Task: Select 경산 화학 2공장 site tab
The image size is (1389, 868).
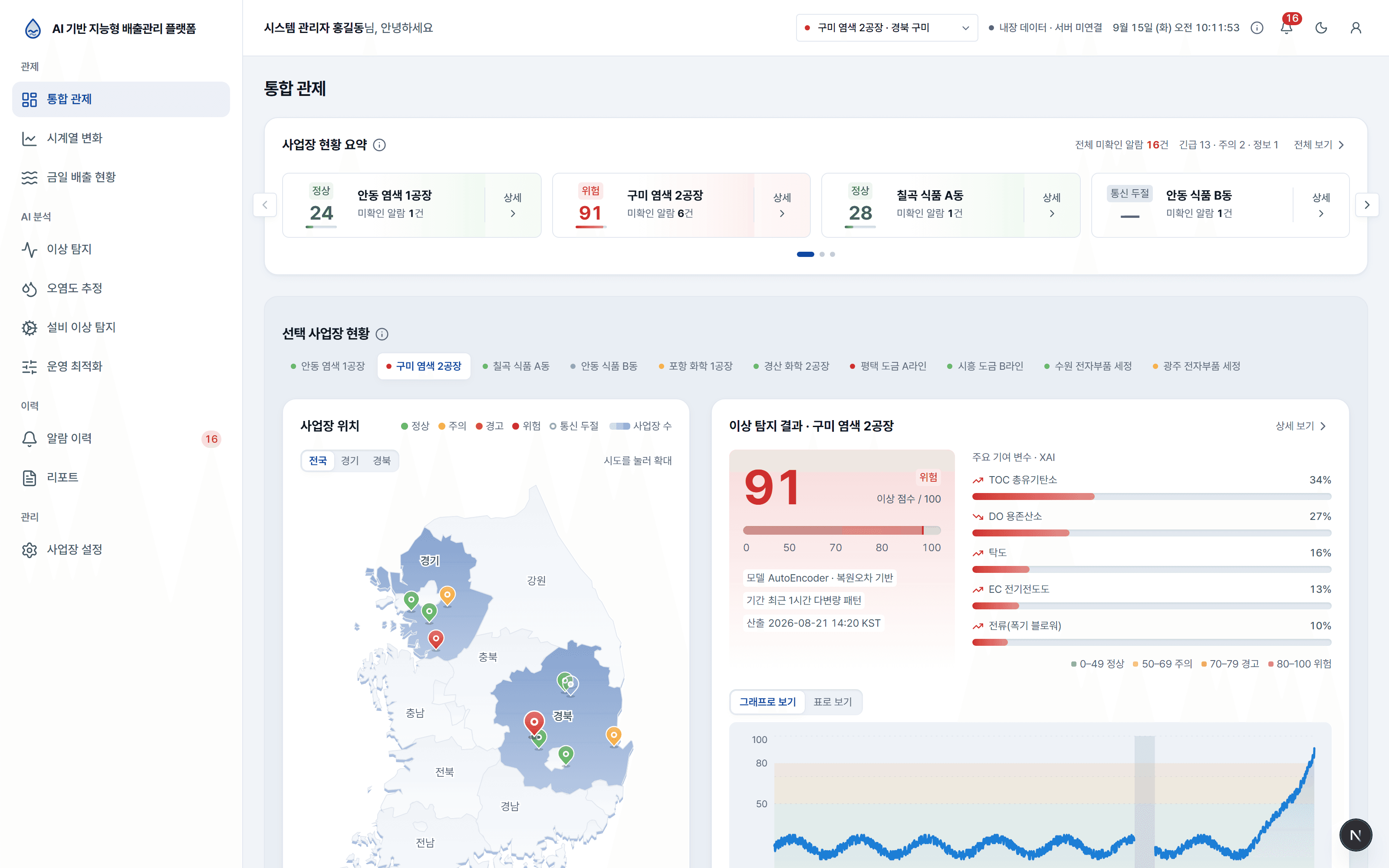Action: pos(791,366)
